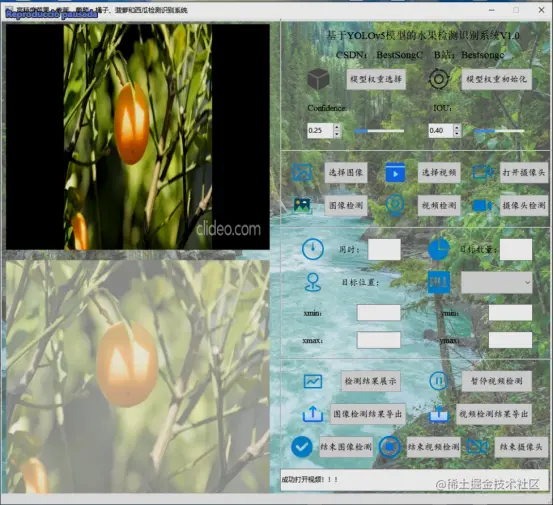Click the blue square icon beside dropdown
This screenshot has height=505, width=554.
[x=439, y=282]
